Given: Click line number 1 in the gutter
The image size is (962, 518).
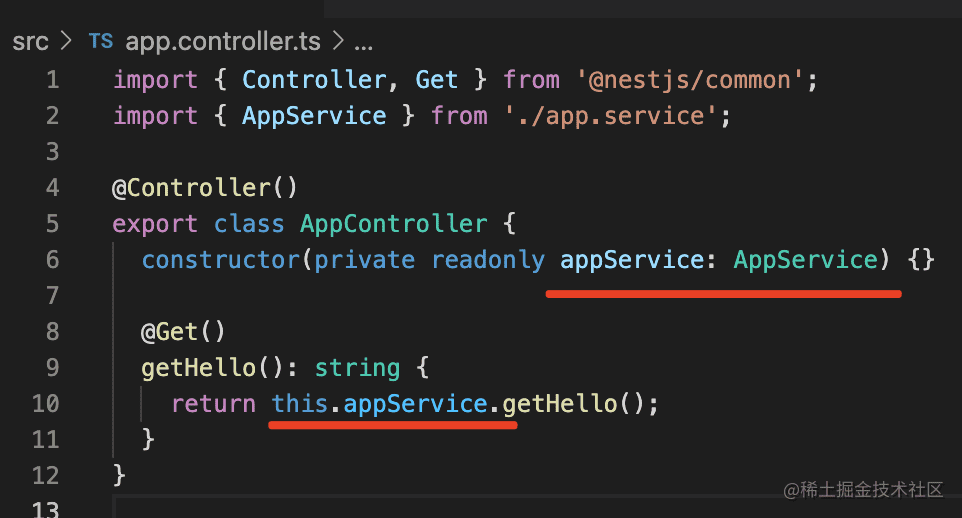Looking at the screenshot, I should tap(52, 80).
